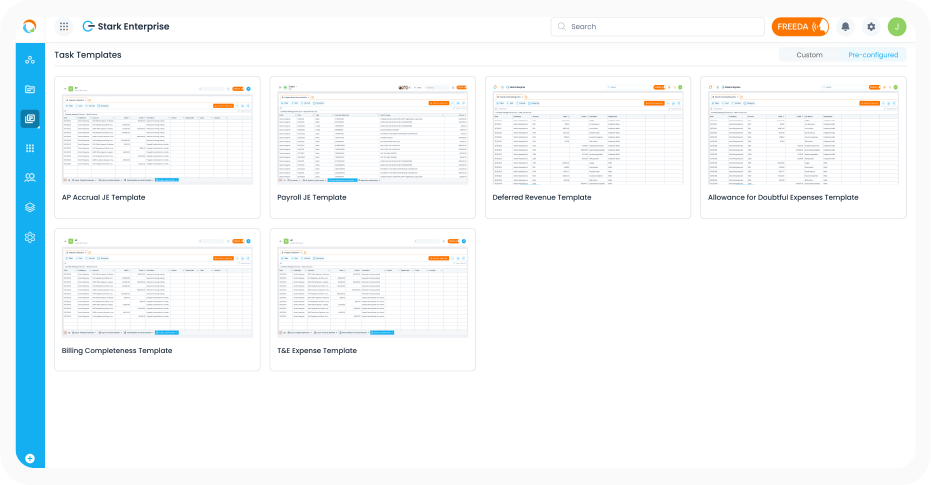
Task: Launch the FREEDA assistant button
Action: (x=800, y=27)
